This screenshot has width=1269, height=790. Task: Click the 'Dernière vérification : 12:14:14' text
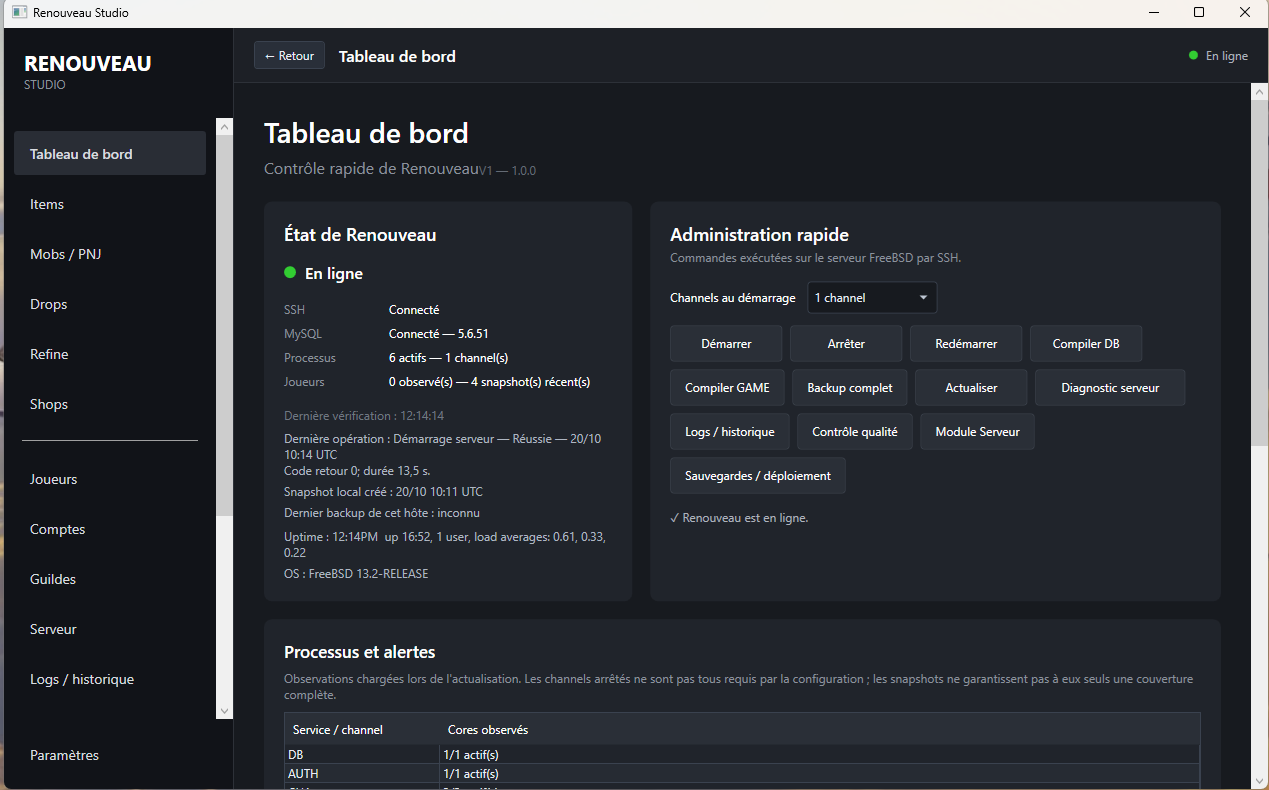coord(364,415)
